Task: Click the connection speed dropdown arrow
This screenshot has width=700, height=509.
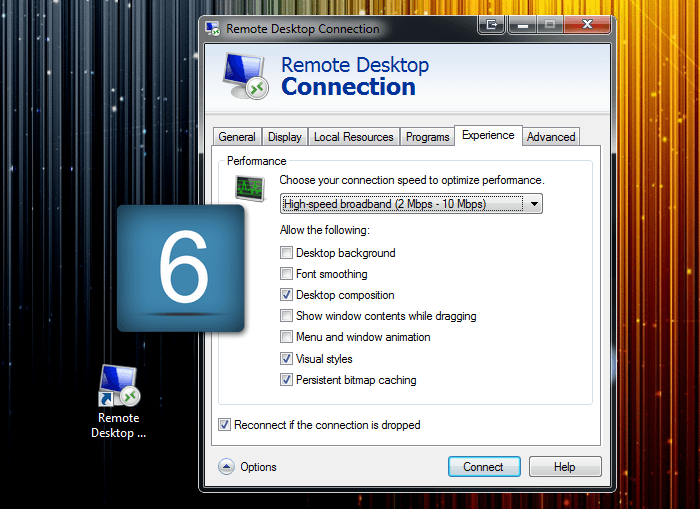Action: [x=534, y=204]
